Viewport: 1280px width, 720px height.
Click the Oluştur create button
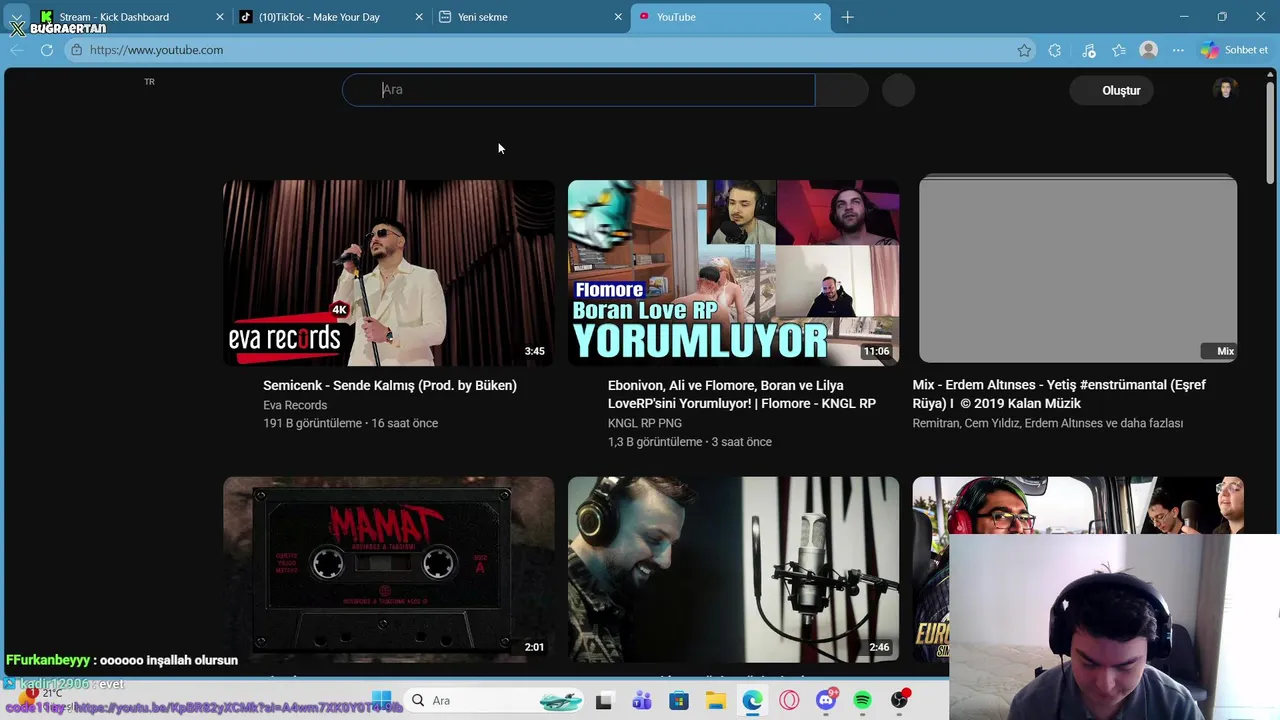pos(1112,90)
